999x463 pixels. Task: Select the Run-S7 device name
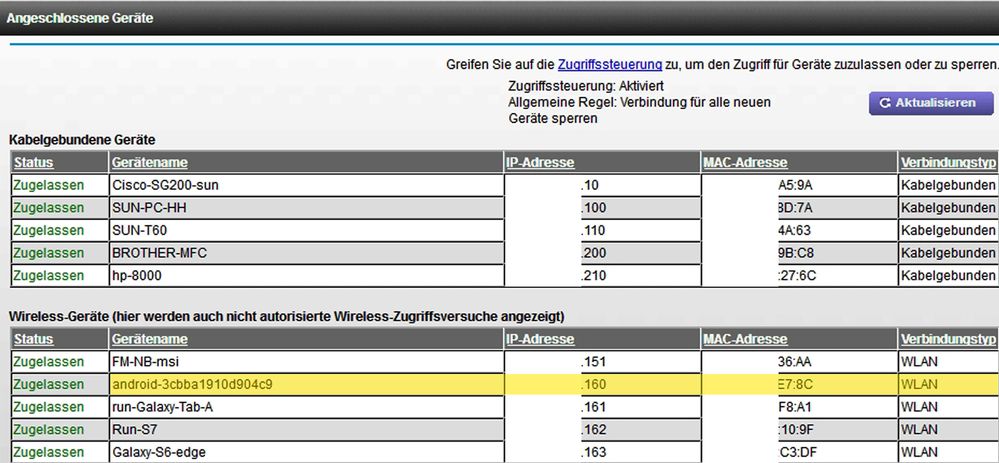pos(133,429)
